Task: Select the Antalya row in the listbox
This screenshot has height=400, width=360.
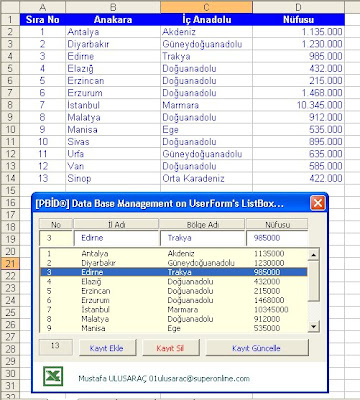Action: (174, 253)
